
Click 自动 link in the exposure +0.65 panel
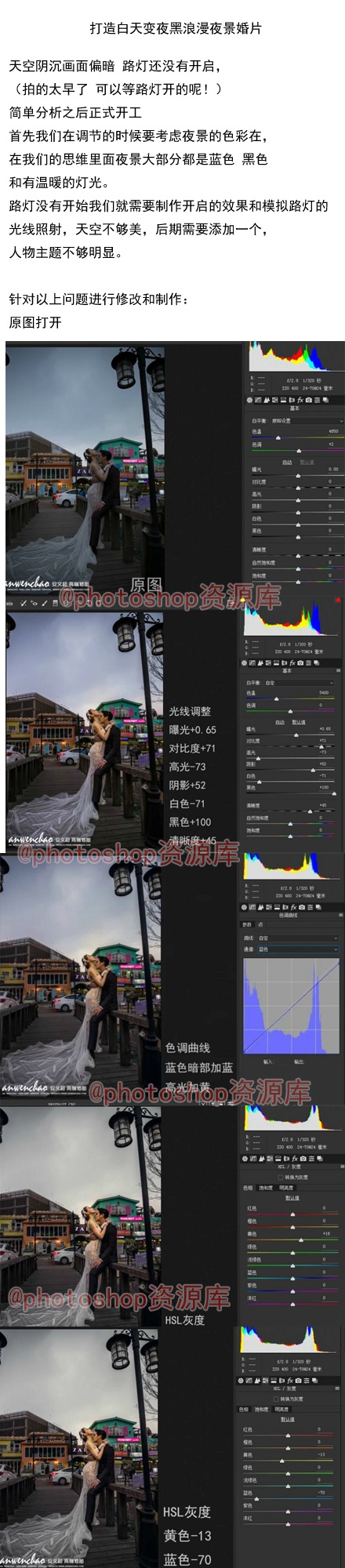(280, 722)
